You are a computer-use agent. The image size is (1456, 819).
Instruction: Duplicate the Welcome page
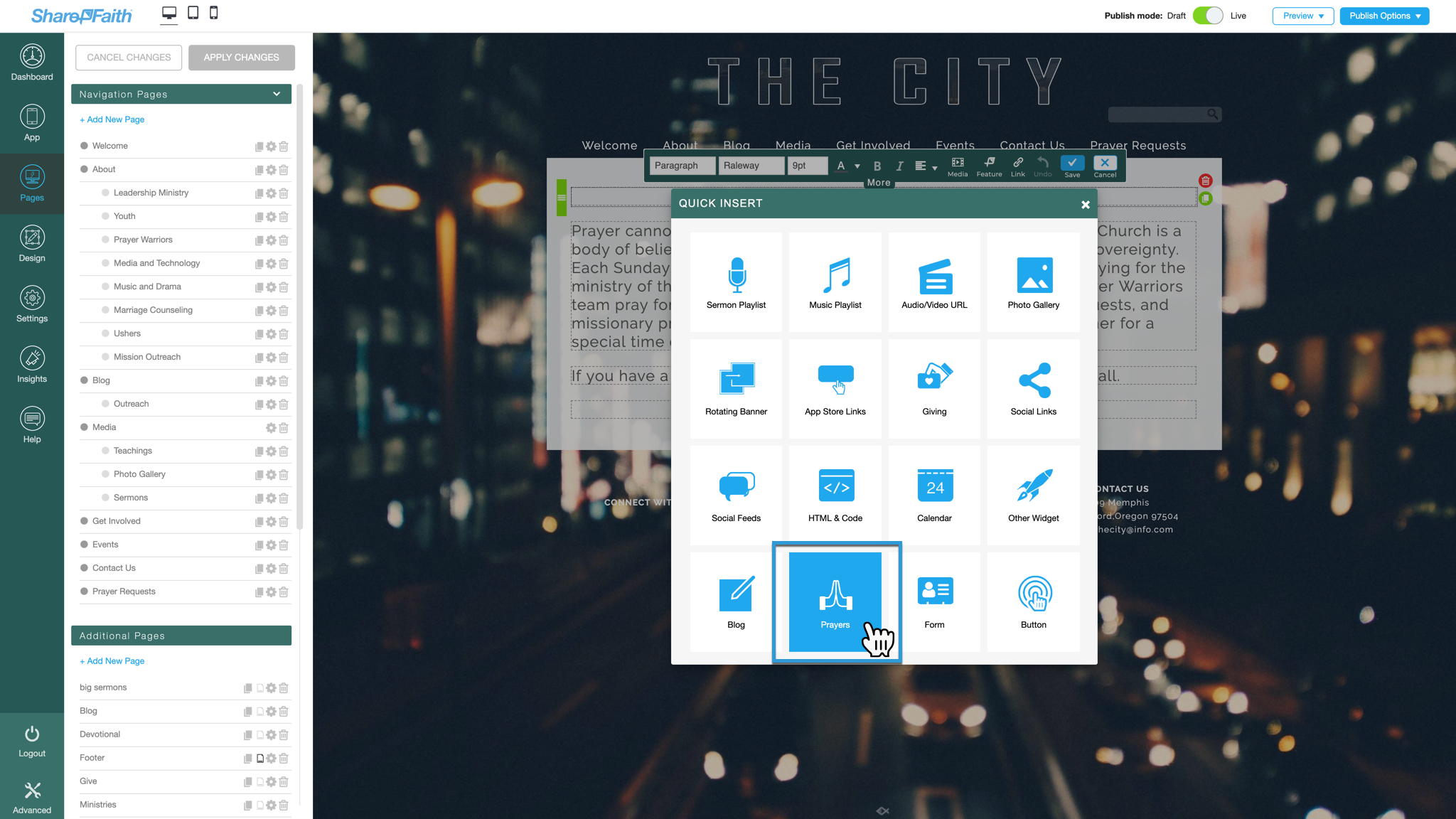tap(259, 146)
